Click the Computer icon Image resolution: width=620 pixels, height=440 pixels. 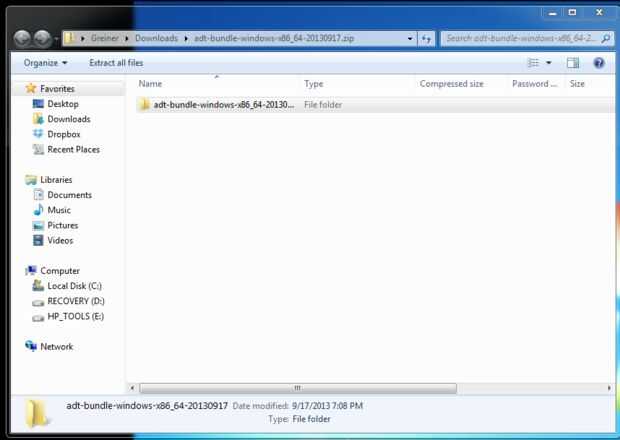[x=31, y=270]
